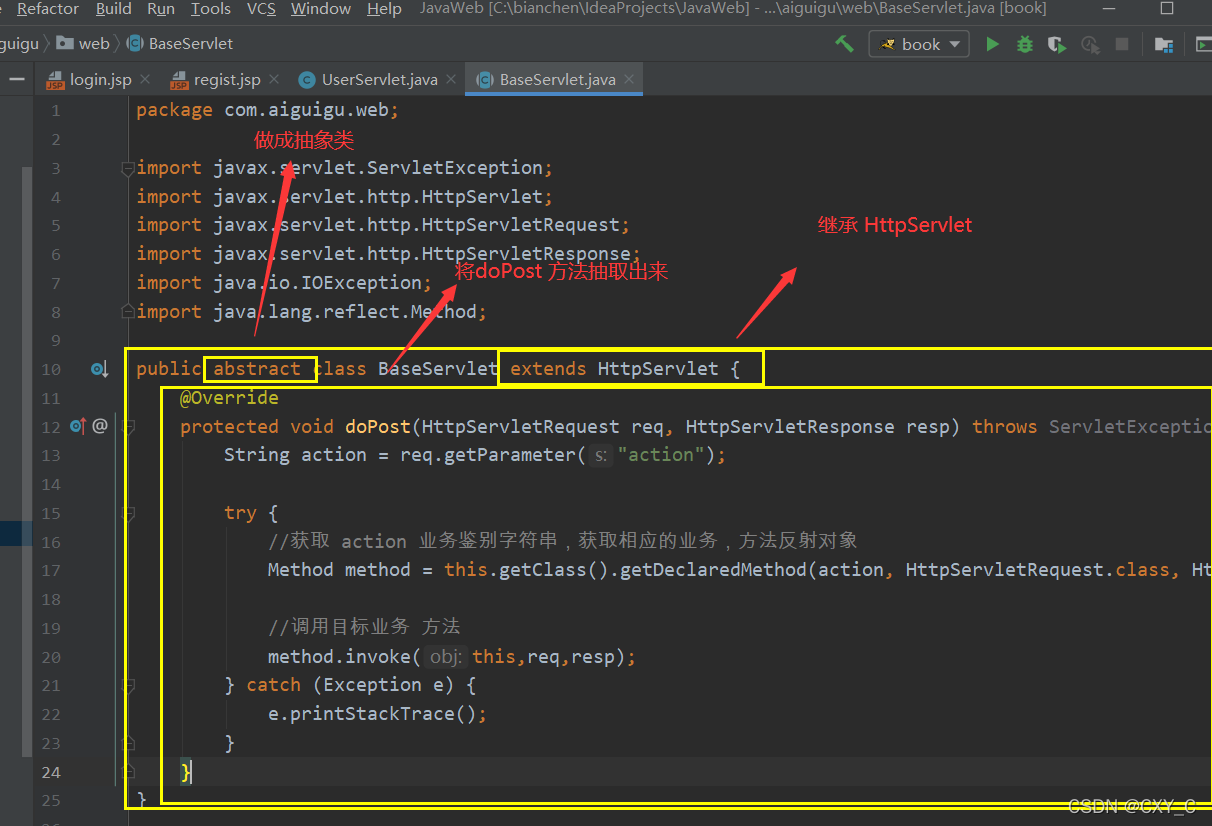This screenshot has width=1212, height=826.
Task: Close the BaseServlet.java tab
Action: pos(629,79)
